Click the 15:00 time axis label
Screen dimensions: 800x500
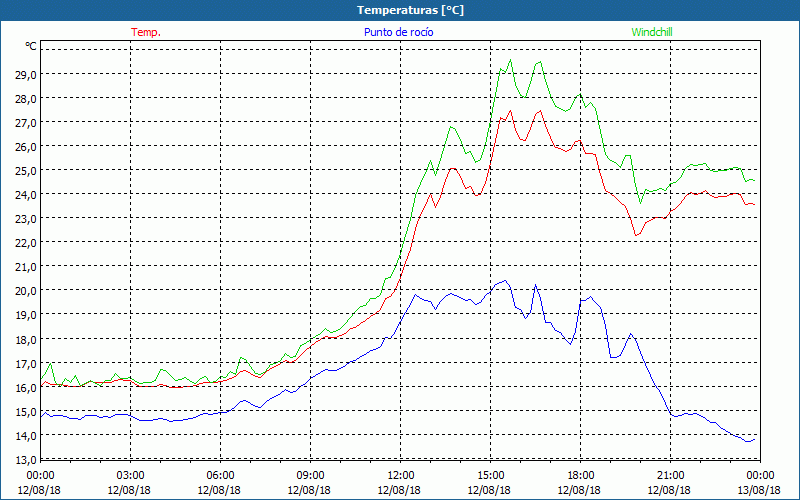[490, 475]
